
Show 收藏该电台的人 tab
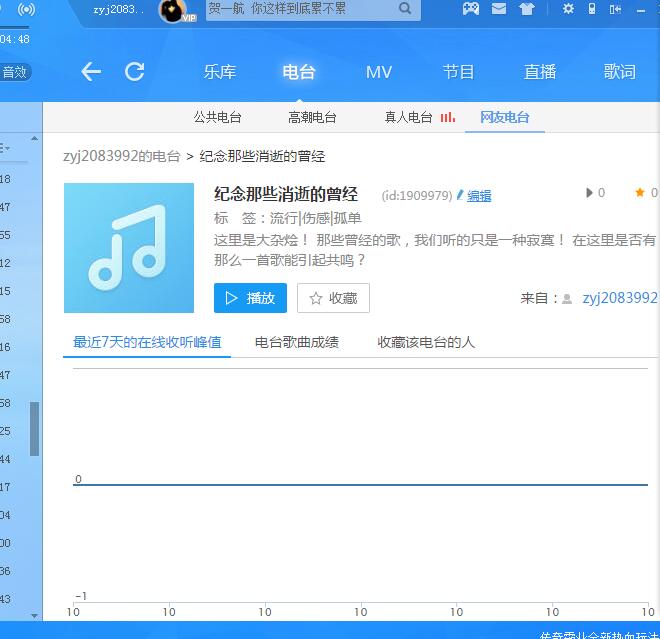click(x=426, y=342)
